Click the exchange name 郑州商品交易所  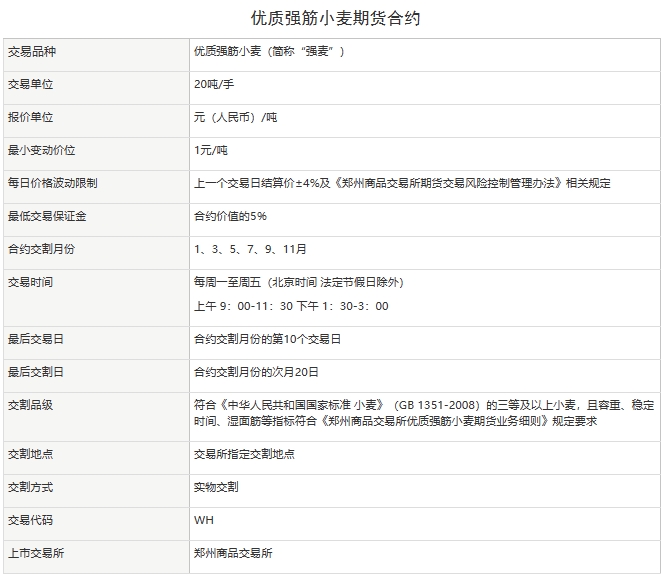coord(233,553)
